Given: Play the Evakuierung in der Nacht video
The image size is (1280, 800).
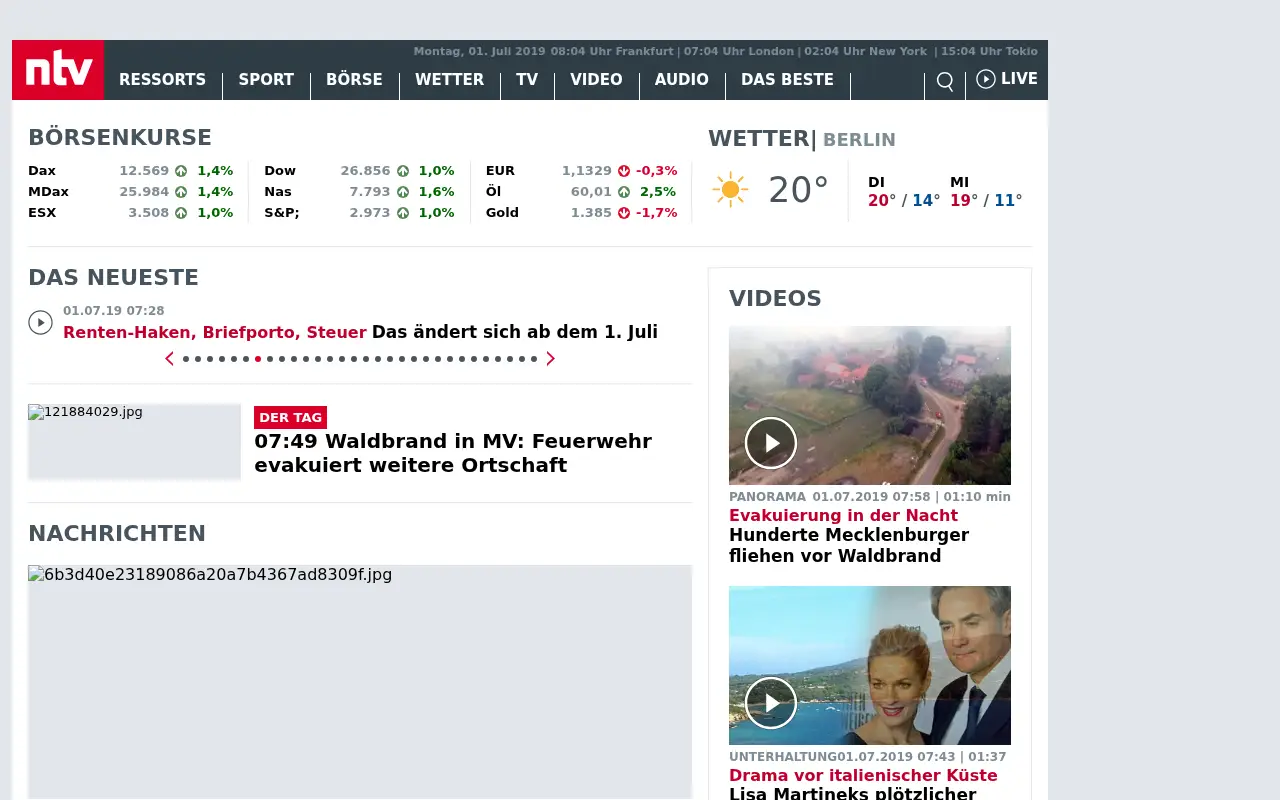Looking at the screenshot, I should (771, 443).
